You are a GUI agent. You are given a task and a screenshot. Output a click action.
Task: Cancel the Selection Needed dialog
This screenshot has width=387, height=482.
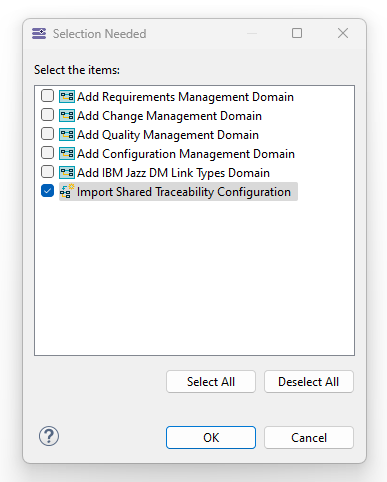pos(309,437)
